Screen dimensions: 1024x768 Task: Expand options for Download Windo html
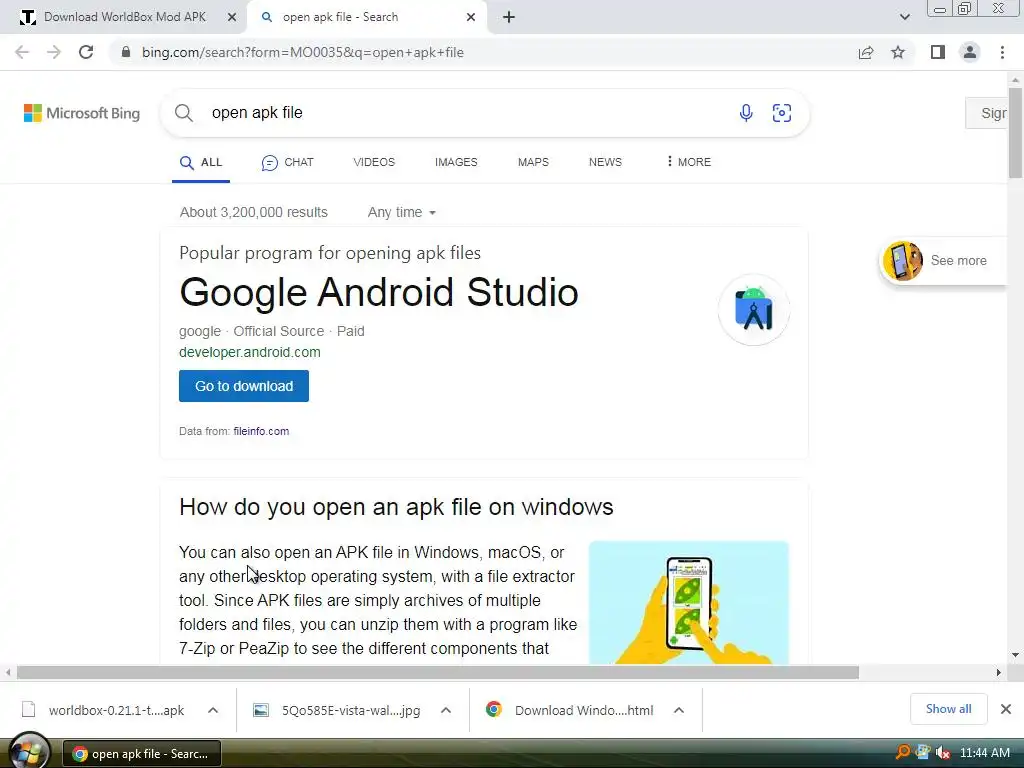(679, 710)
